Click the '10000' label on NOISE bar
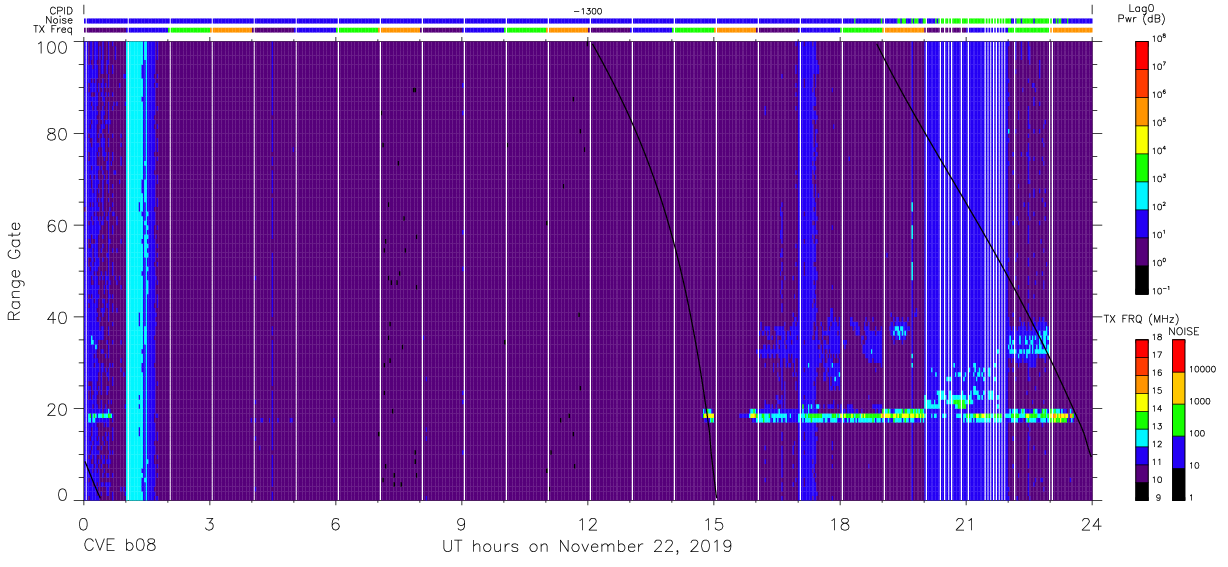This screenshot has height=567, width=1228. pos(1203,368)
